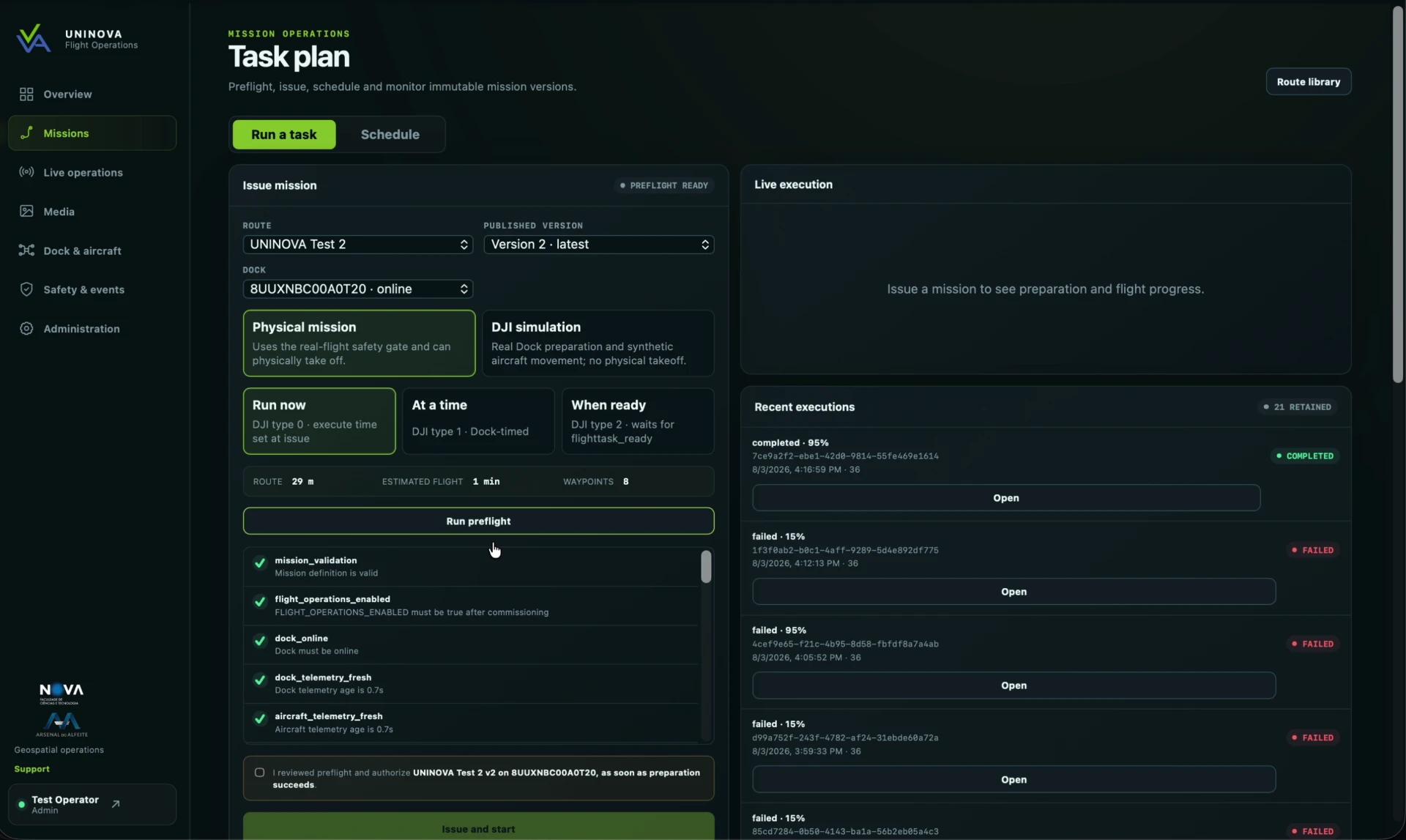1406x840 pixels.
Task: Click the Geospatial operations label
Action: [x=59, y=750]
